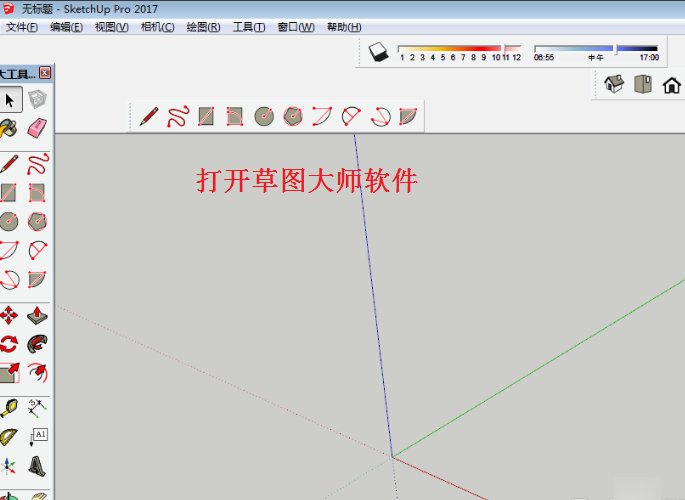Activate the Axes tool

click(x=8, y=466)
